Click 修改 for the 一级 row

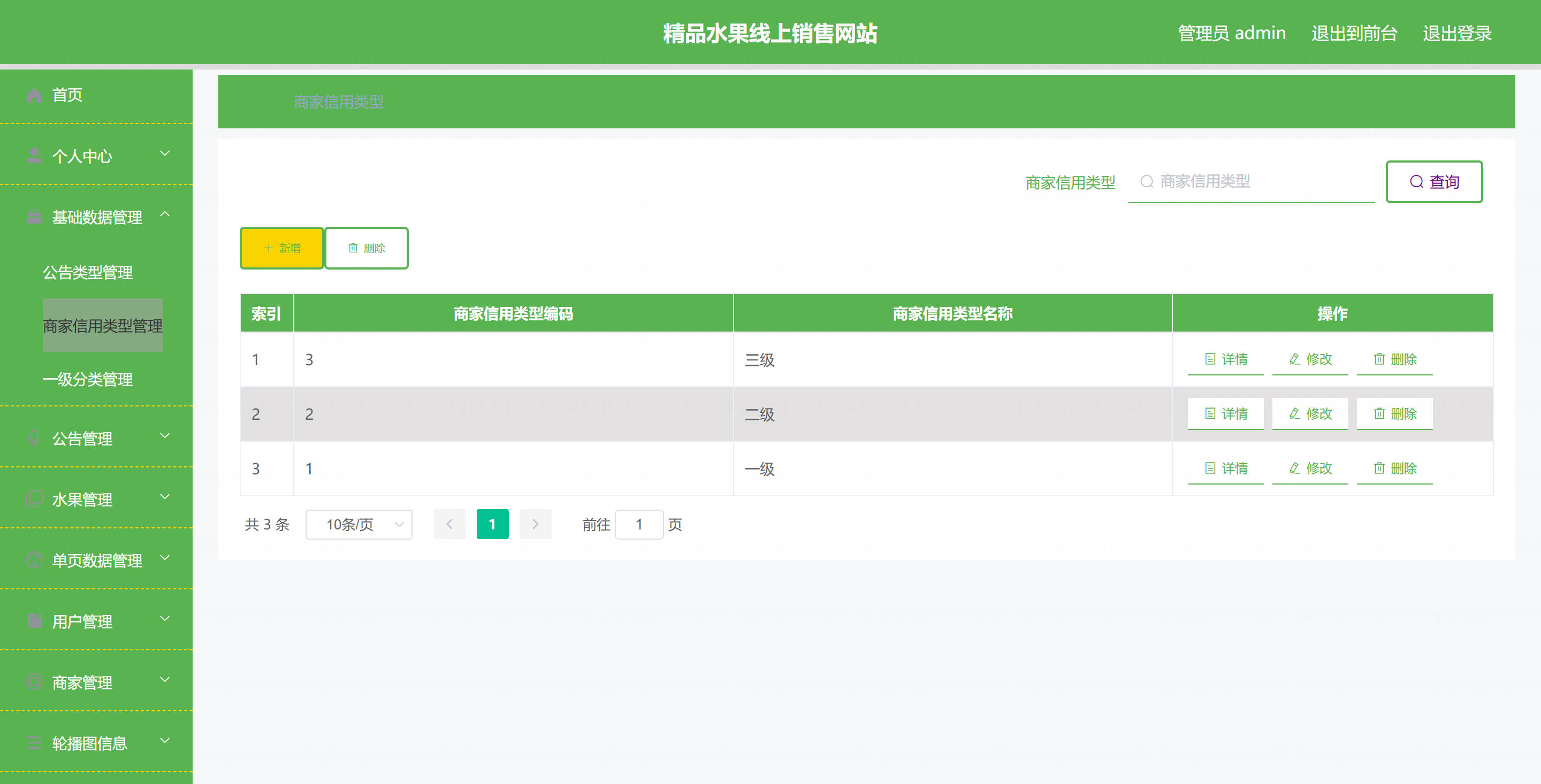coord(1310,468)
